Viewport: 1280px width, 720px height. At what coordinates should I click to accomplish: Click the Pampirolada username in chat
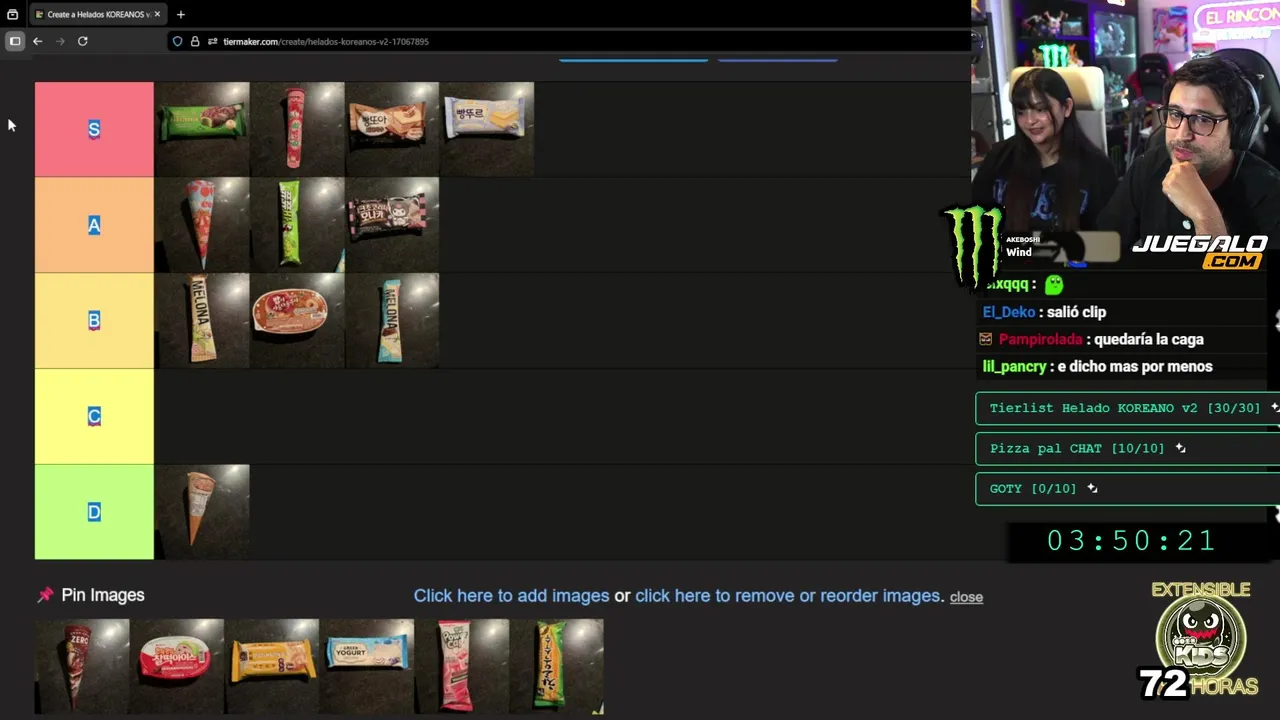click(1040, 339)
